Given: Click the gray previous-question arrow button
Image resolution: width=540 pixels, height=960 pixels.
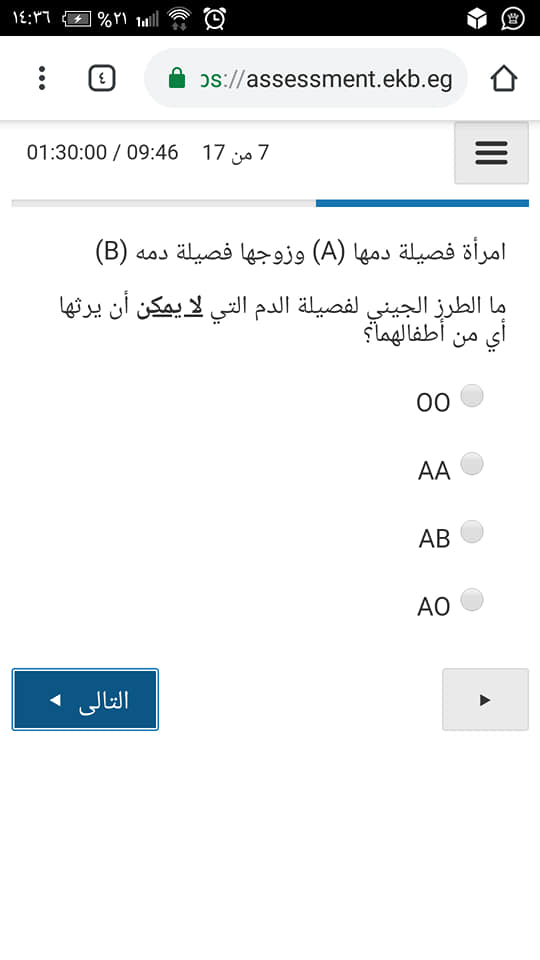Looking at the screenshot, I should click(x=485, y=699).
